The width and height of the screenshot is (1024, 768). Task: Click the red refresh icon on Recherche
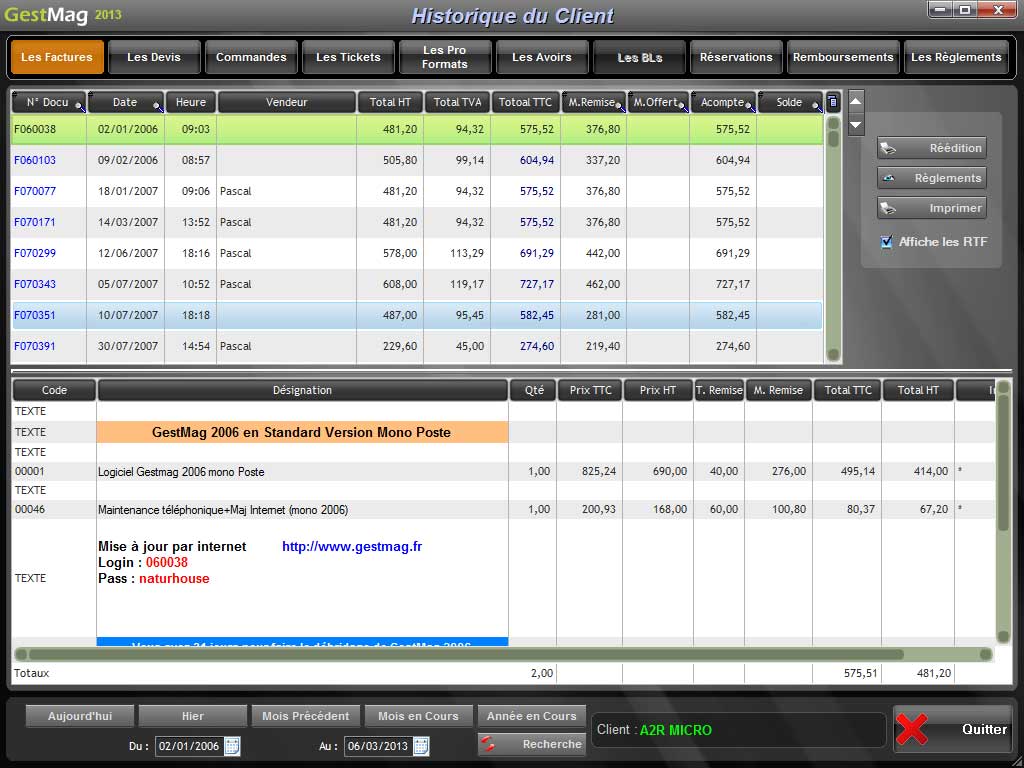(x=489, y=745)
